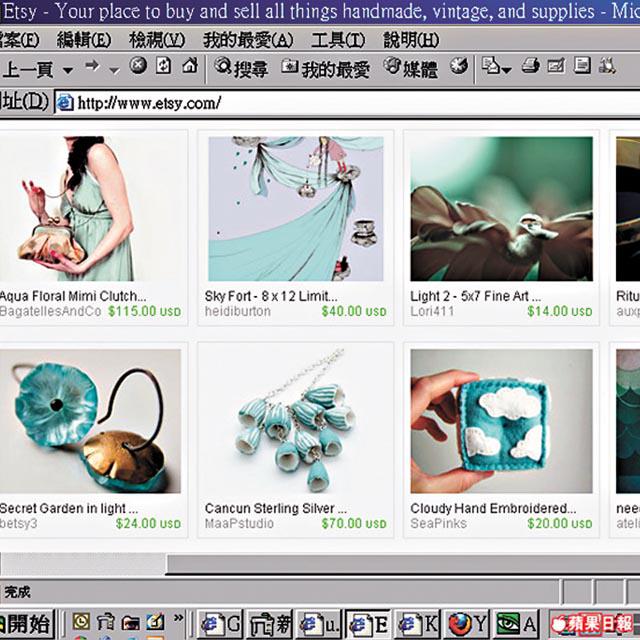The image size is (640, 640).
Task: Click the 開始 Start button
Action: point(26,624)
